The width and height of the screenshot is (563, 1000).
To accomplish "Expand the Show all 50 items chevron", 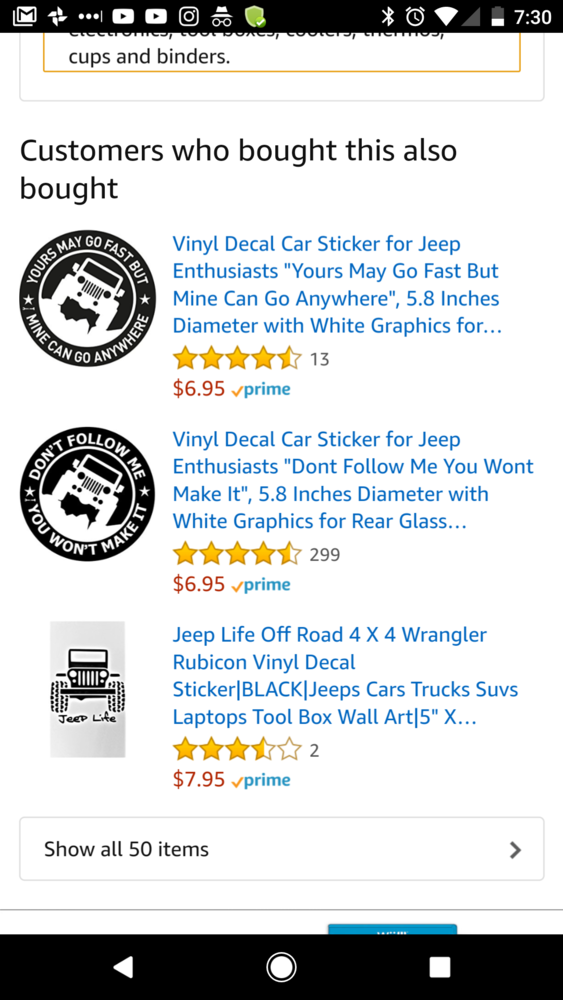I will [515, 849].
